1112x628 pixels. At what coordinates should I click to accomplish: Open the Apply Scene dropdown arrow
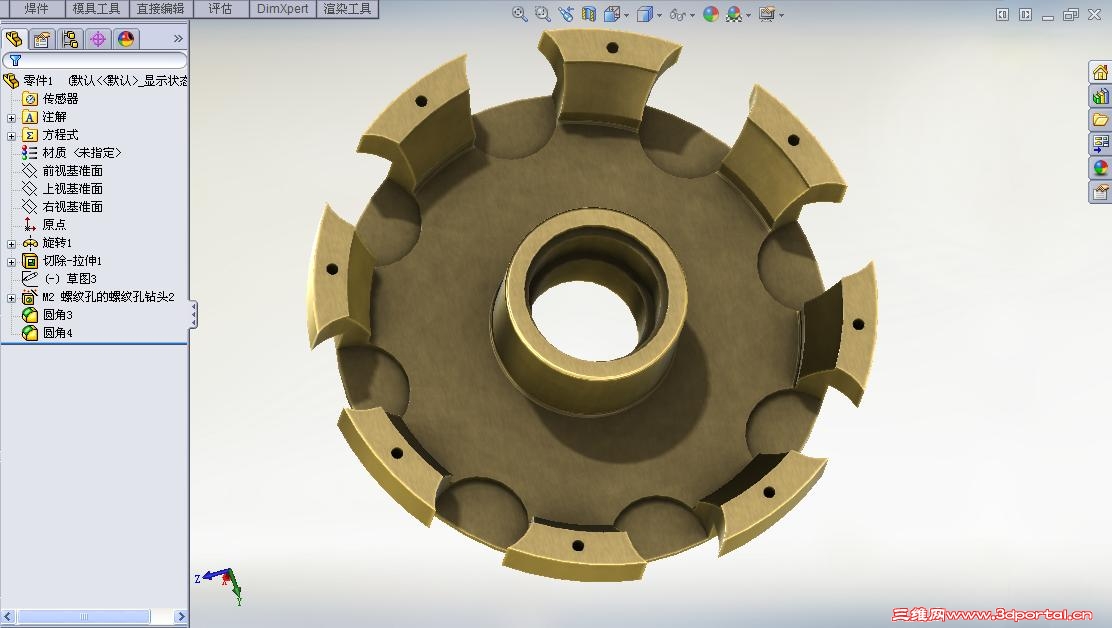click(748, 15)
